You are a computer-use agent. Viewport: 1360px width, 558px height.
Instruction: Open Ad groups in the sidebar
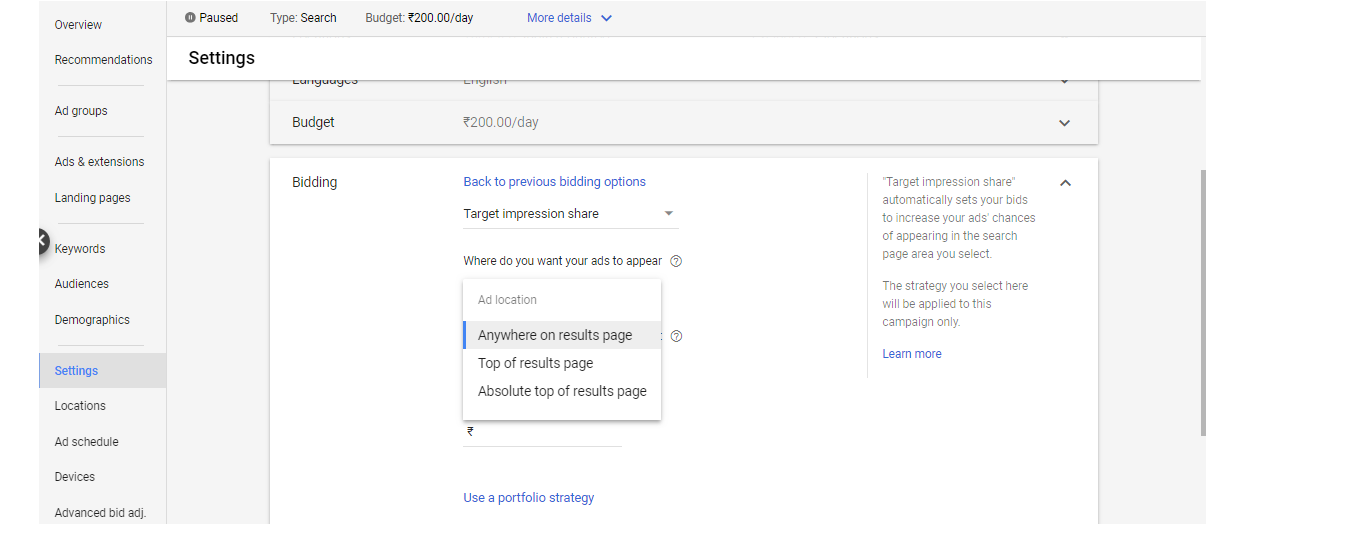coord(81,111)
